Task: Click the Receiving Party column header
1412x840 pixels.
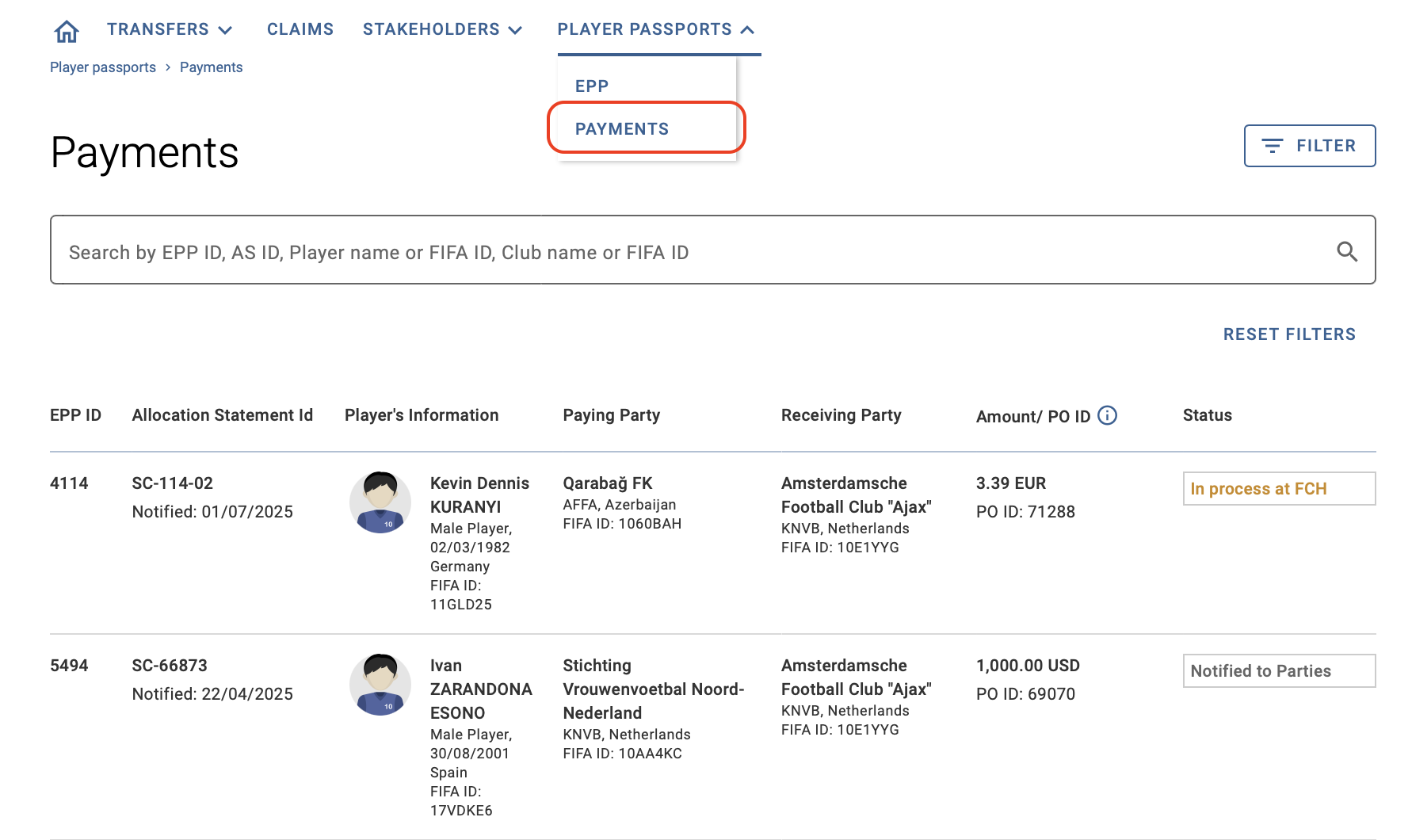Action: pyautogui.click(x=841, y=415)
